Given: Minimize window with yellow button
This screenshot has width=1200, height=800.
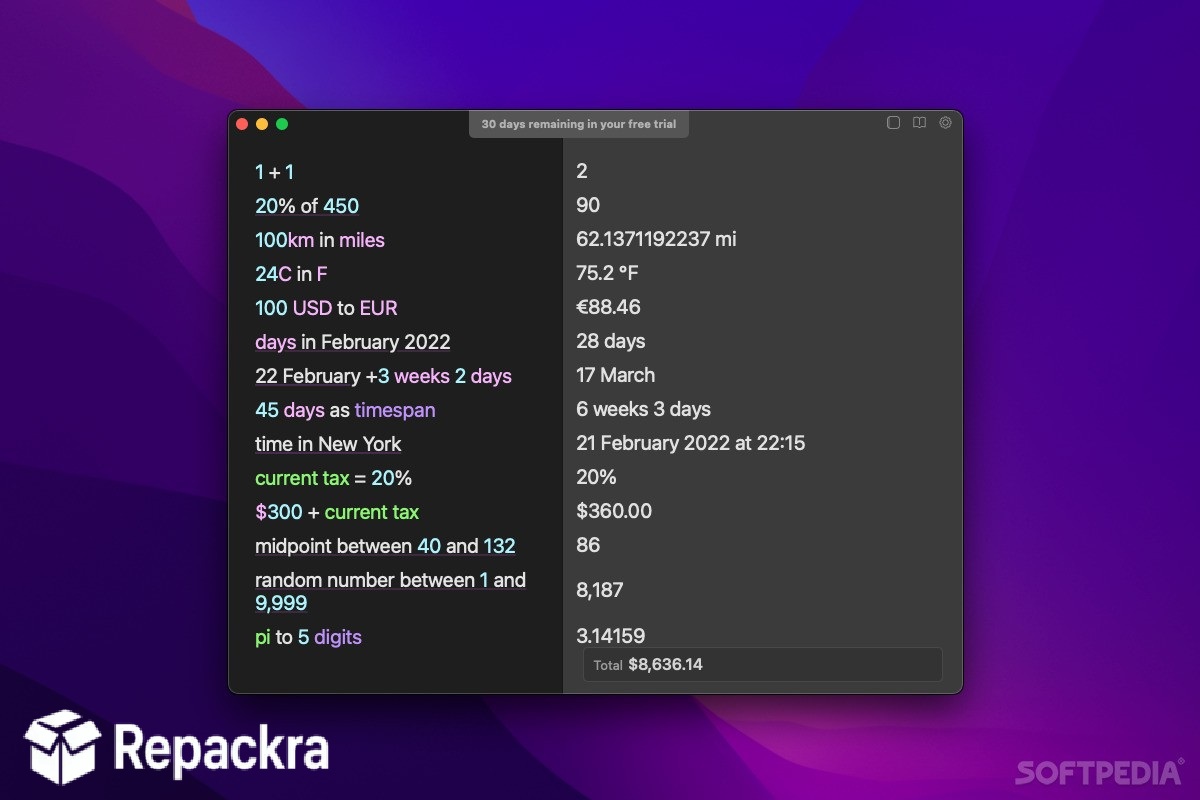Looking at the screenshot, I should tap(262, 124).
